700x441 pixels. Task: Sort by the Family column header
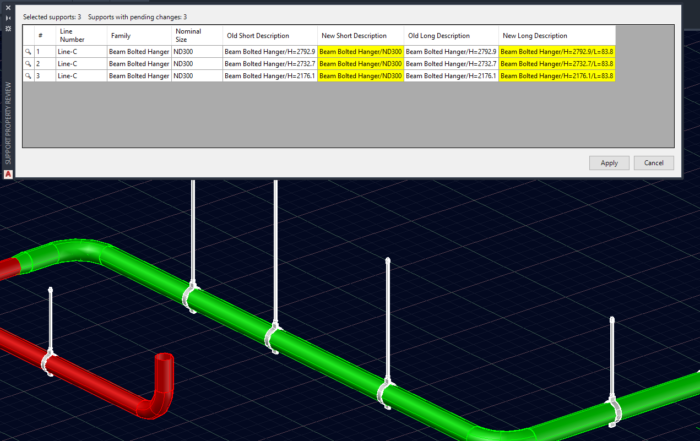tap(139, 36)
